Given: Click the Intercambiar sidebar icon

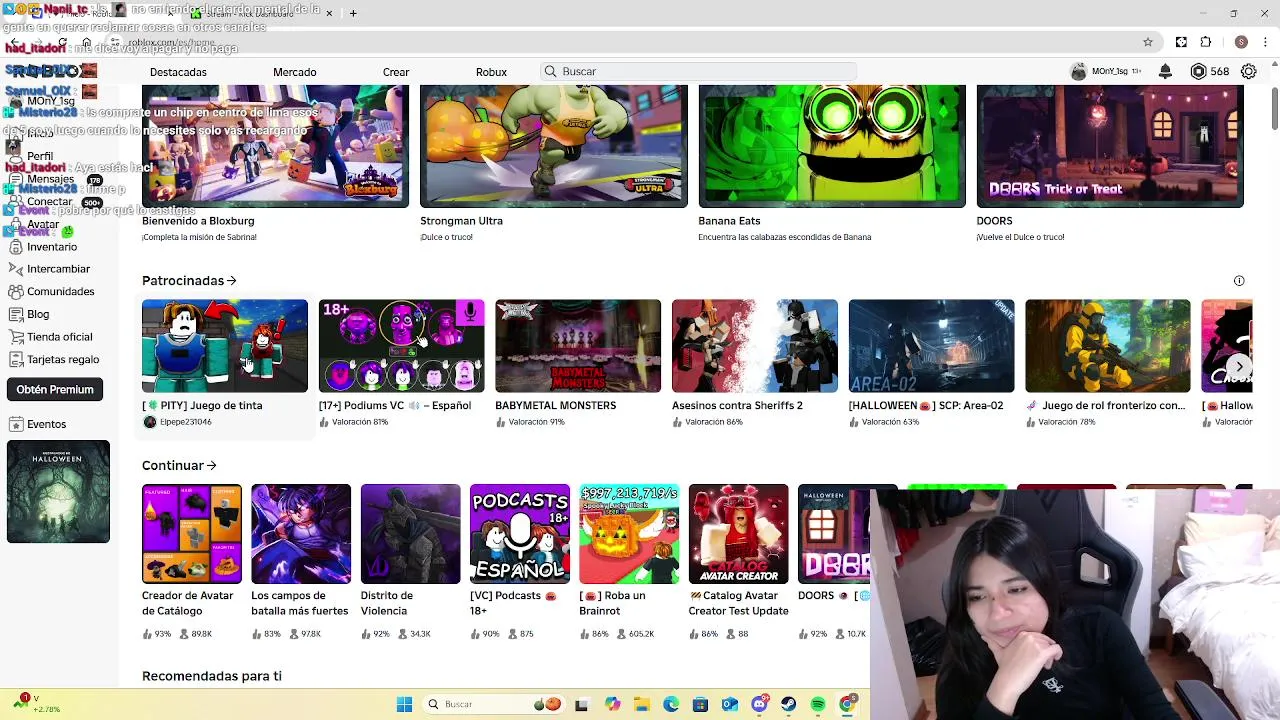Looking at the screenshot, I should (16, 268).
